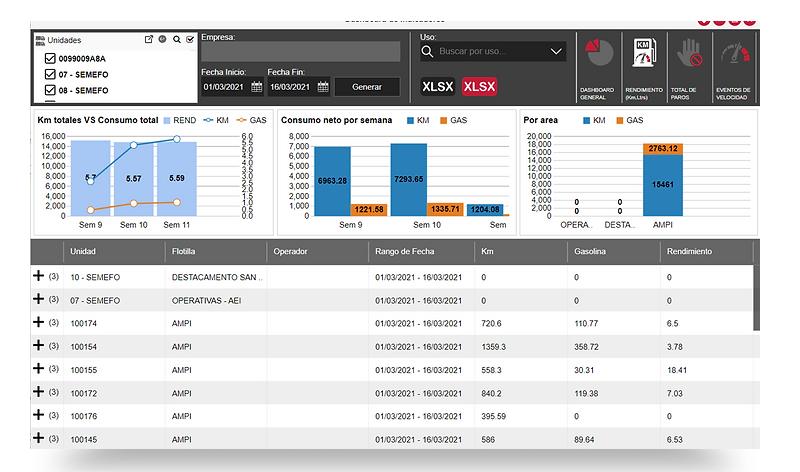Click the Sem 11 REND bar 5.59
800x472 pixels.
177,179
